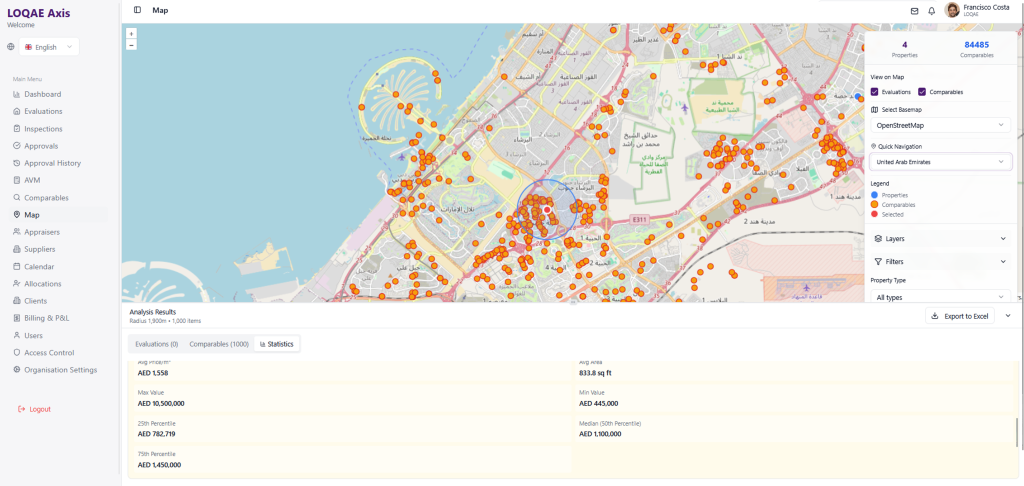Open the United Arab Emirates navigation dropdown
This screenshot has width=1024, height=486.
click(939, 161)
